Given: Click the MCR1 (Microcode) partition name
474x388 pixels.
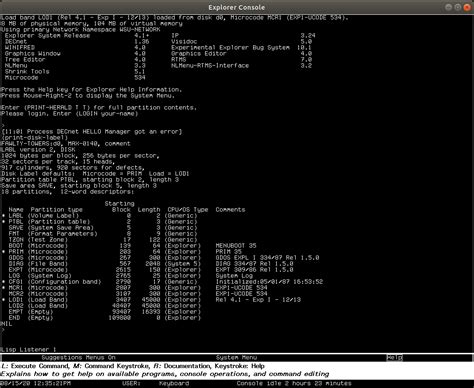Looking at the screenshot, I should 16,288.
